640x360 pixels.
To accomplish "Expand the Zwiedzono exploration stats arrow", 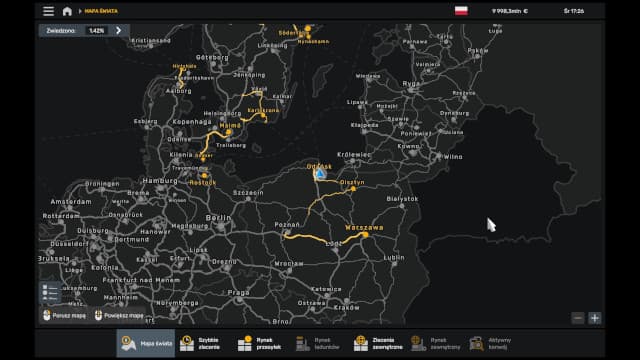I will [x=118, y=31].
